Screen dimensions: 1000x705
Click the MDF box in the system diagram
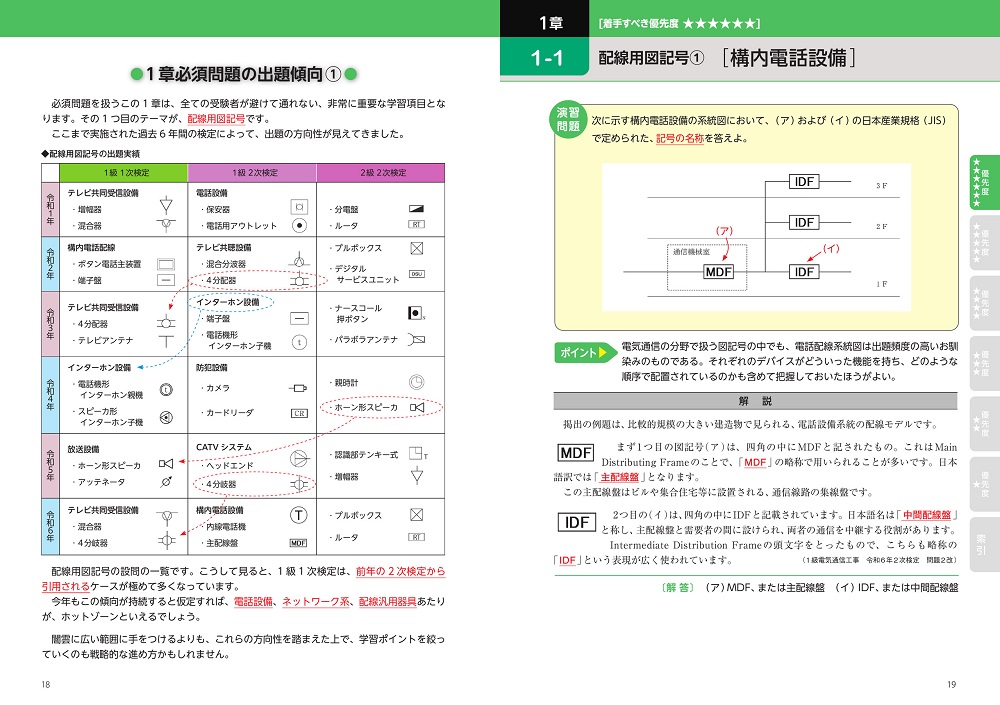[x=718, y=272]
